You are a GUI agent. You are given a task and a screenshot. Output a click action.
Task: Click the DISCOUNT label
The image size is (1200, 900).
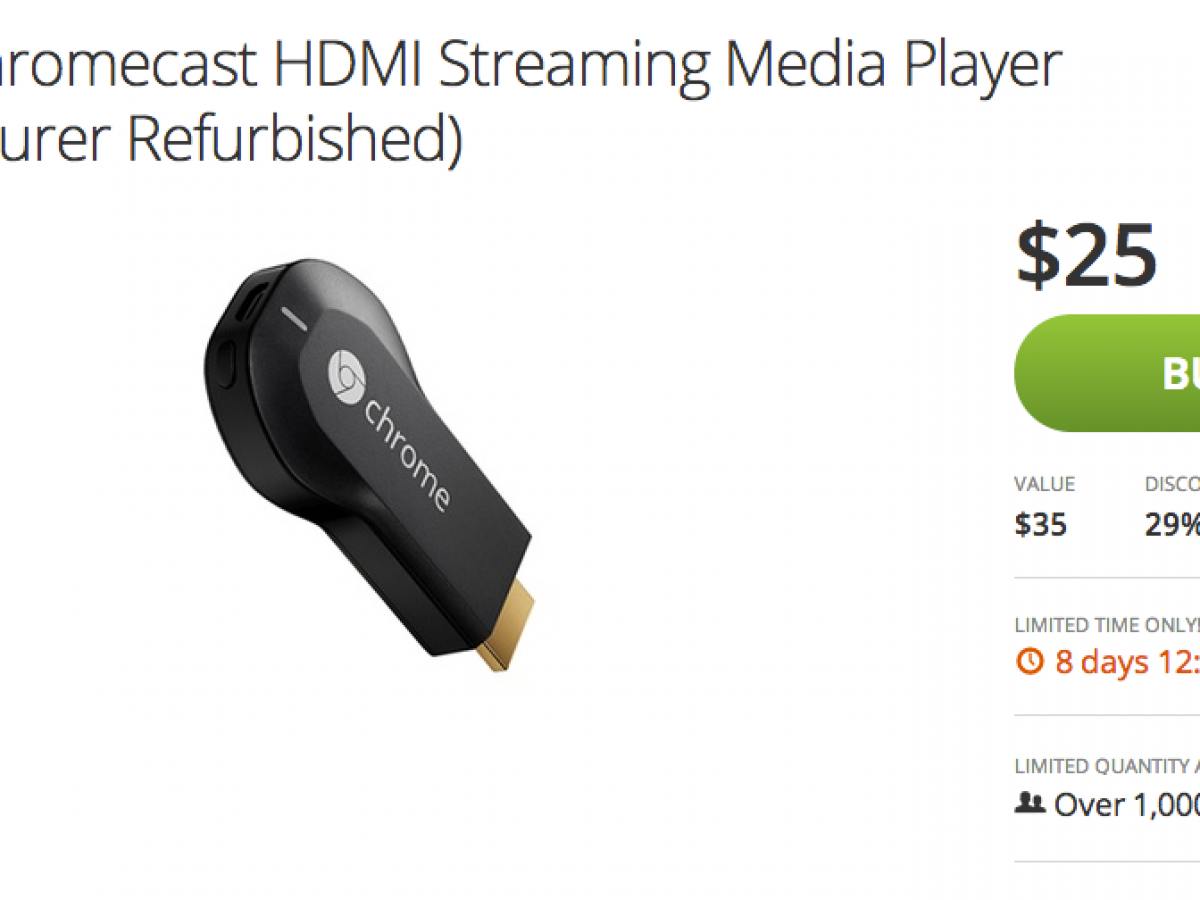(x=1172, y=484)
